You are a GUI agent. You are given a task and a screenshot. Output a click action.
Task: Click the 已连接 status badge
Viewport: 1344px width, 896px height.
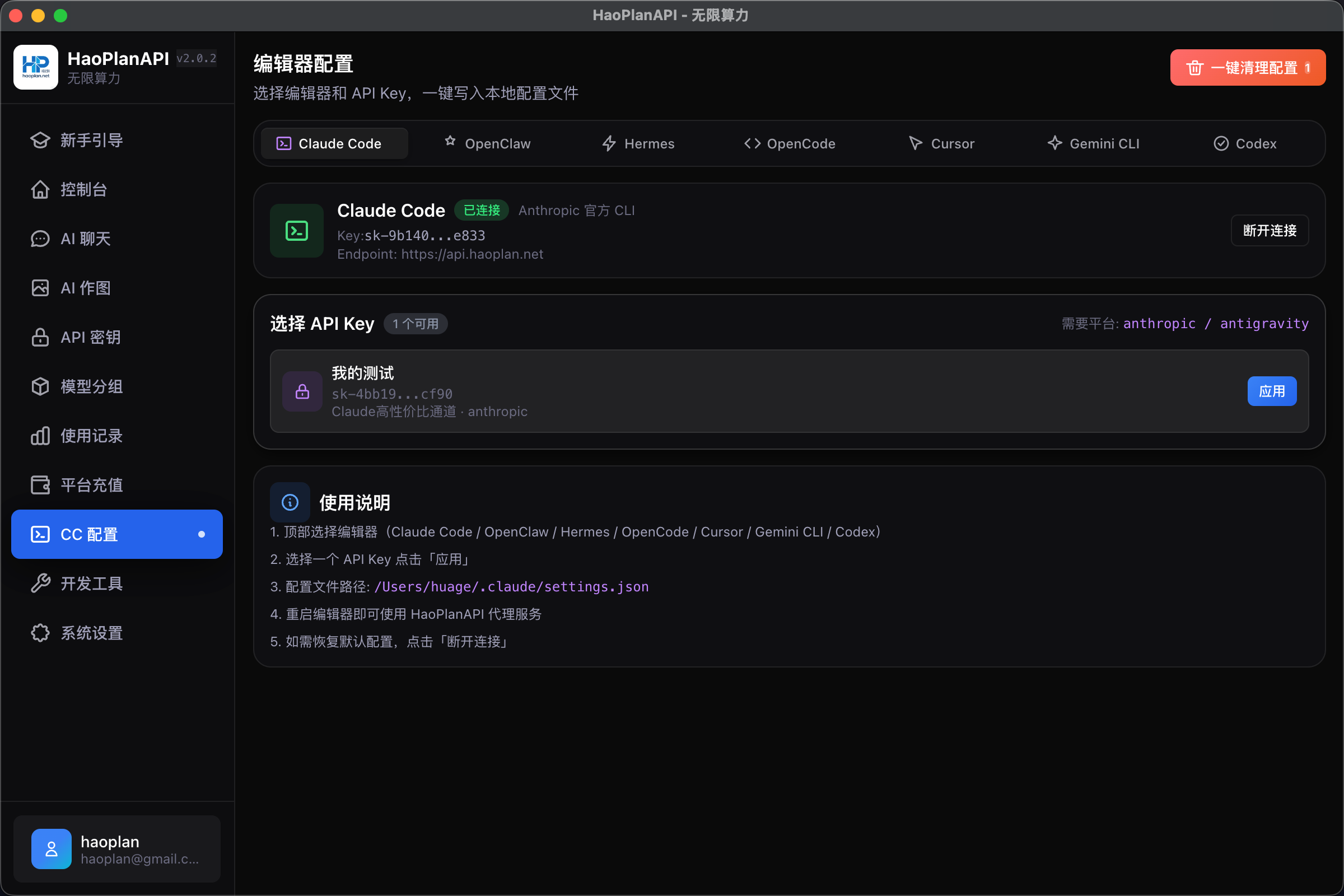point(482,211)
